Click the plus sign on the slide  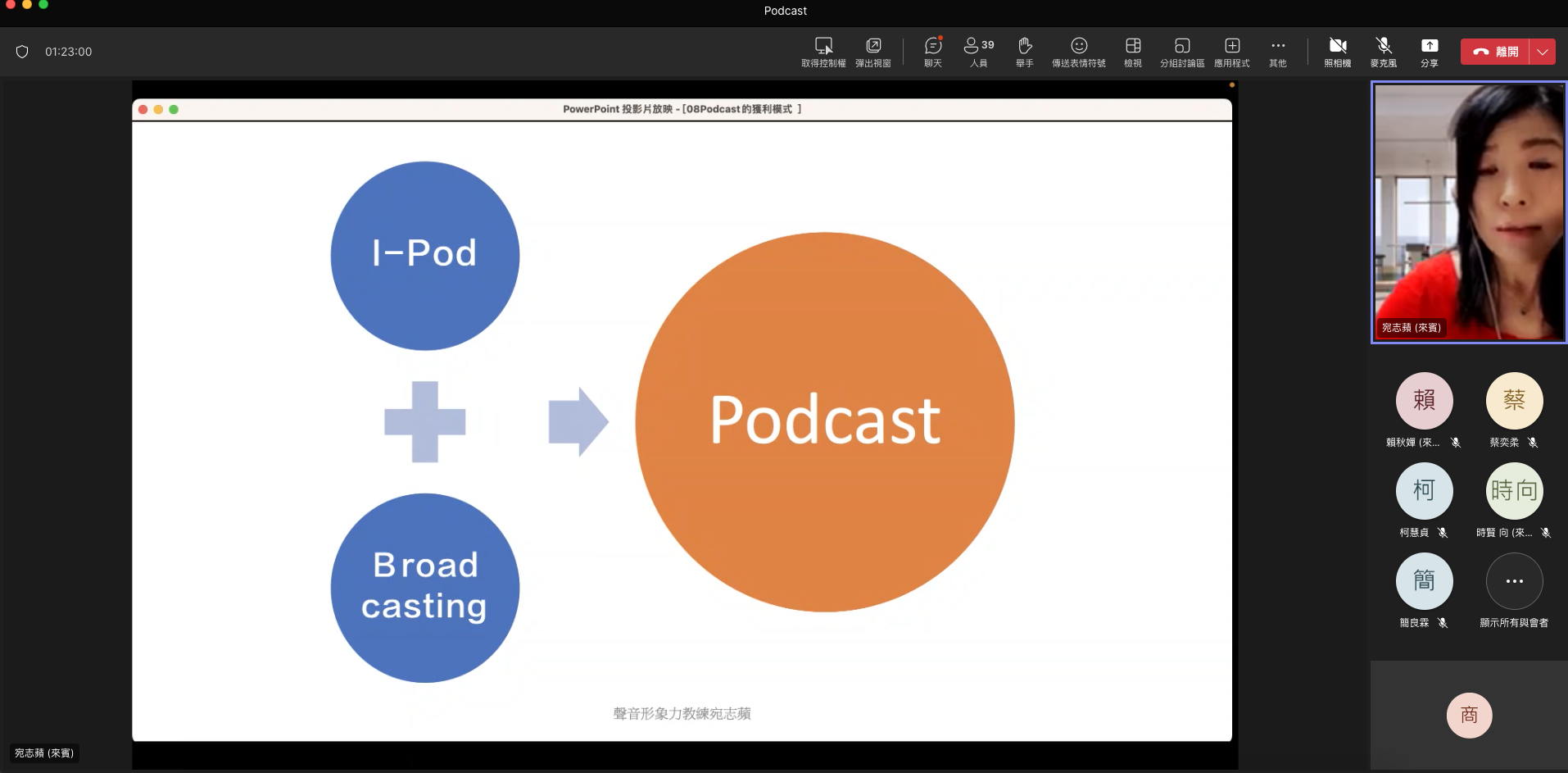pyautogui.click(x=425, y=421)
